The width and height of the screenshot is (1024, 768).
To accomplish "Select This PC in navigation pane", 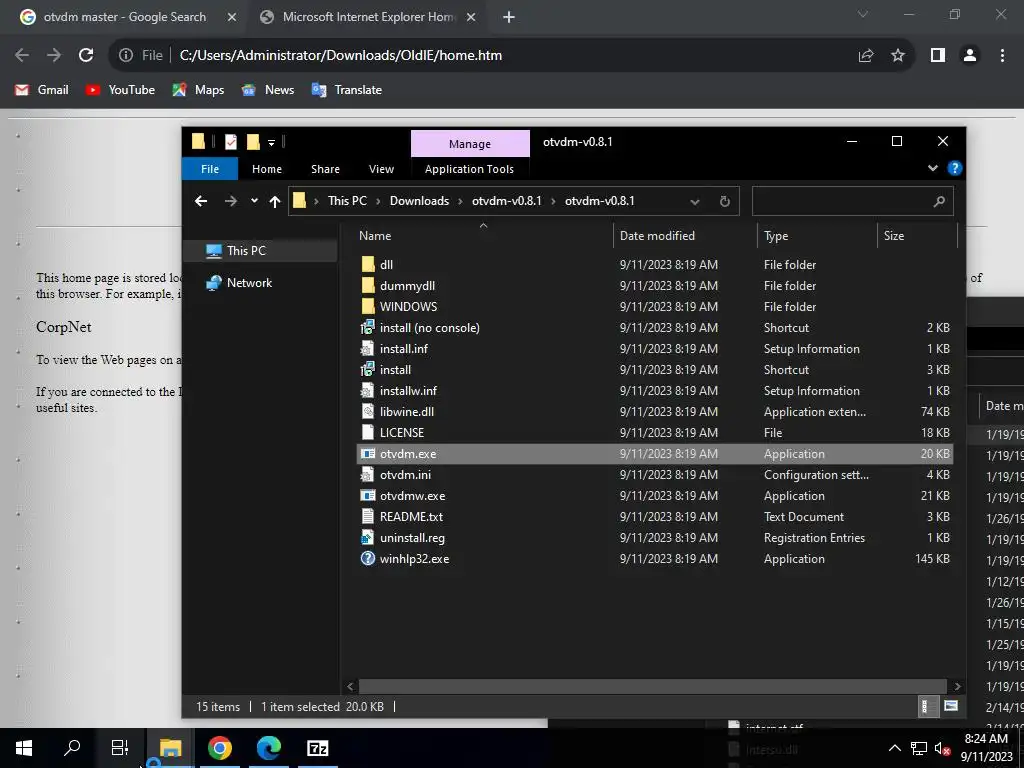I will tap(261, 251).
